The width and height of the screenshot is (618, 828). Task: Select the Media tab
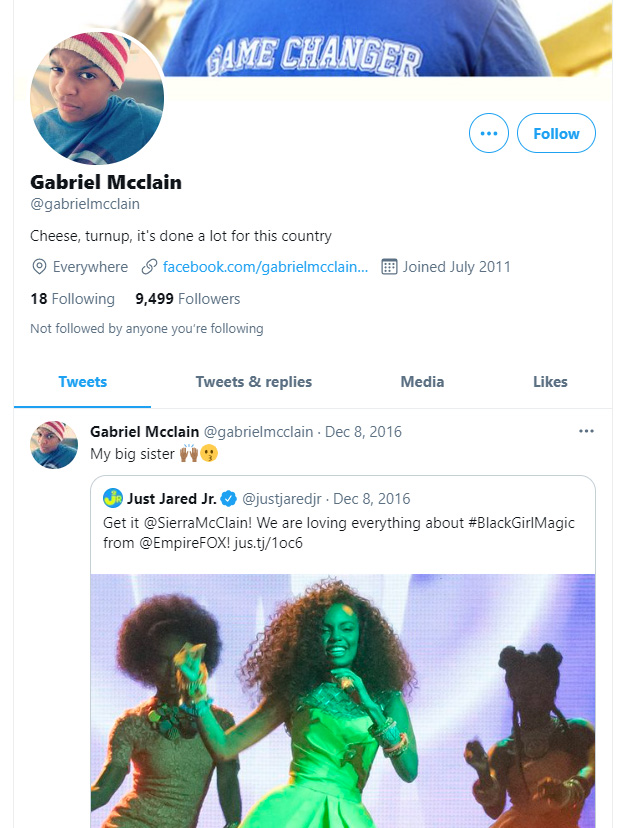[422, 381]
